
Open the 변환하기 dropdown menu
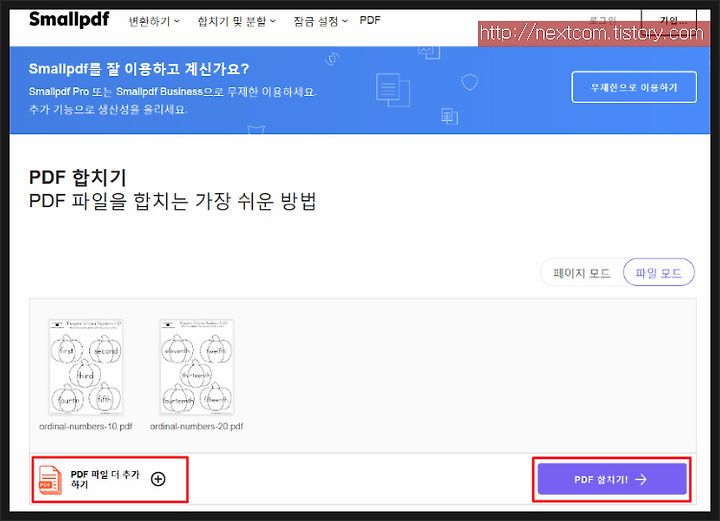154,21
